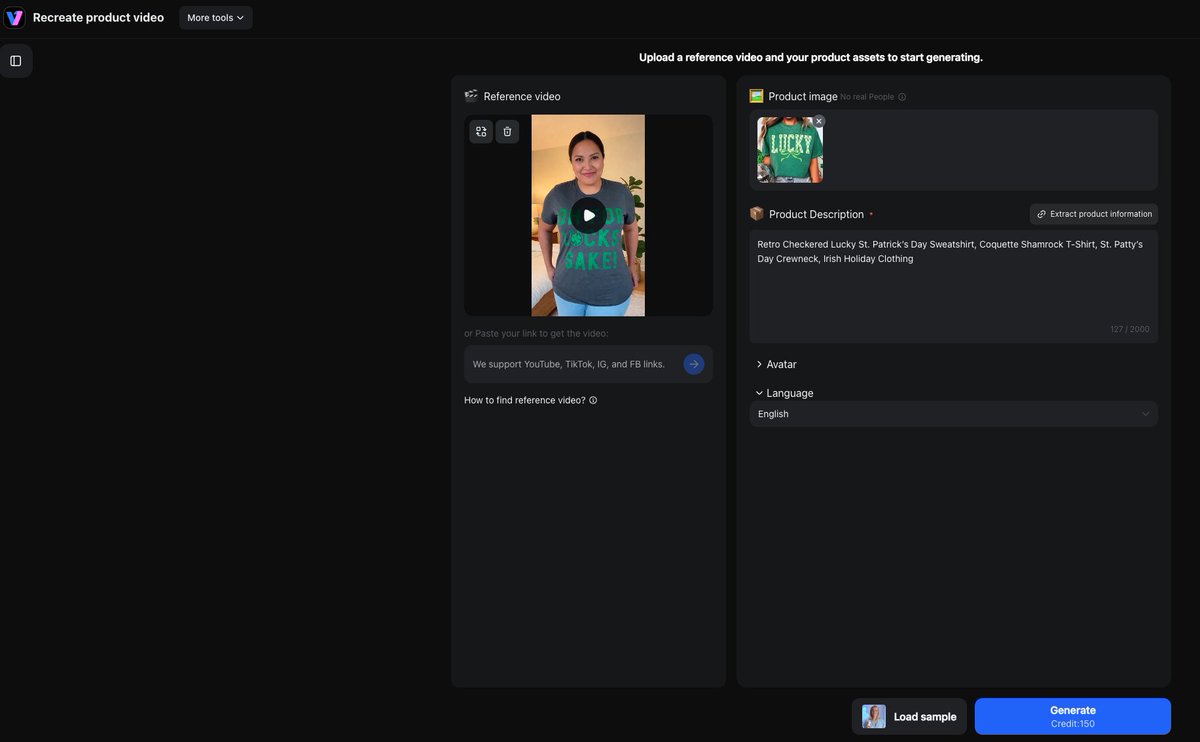Submit the video link with arrow button

click(694, 364)
